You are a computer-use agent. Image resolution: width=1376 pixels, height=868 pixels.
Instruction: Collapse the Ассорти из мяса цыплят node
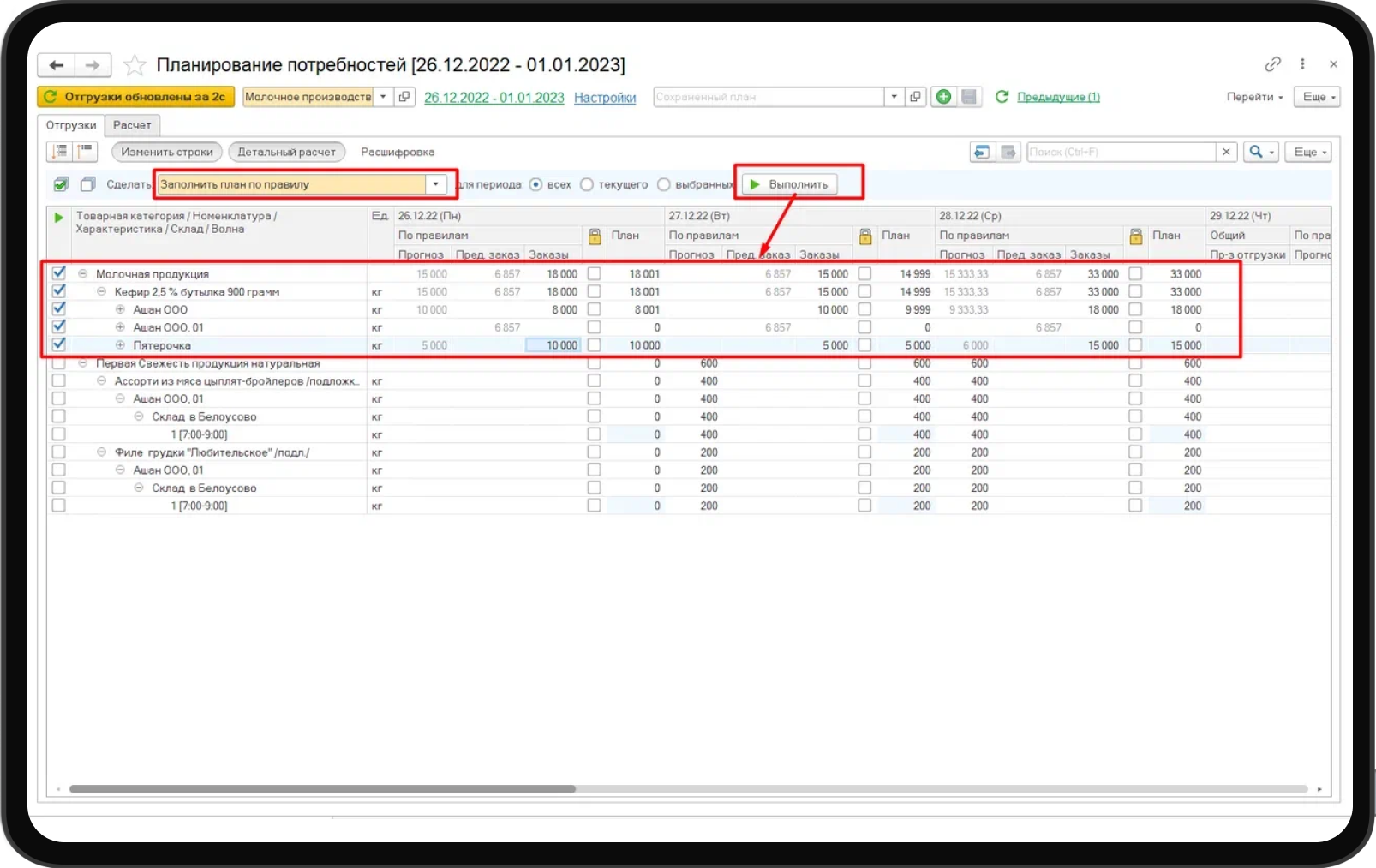coord(101,381)
